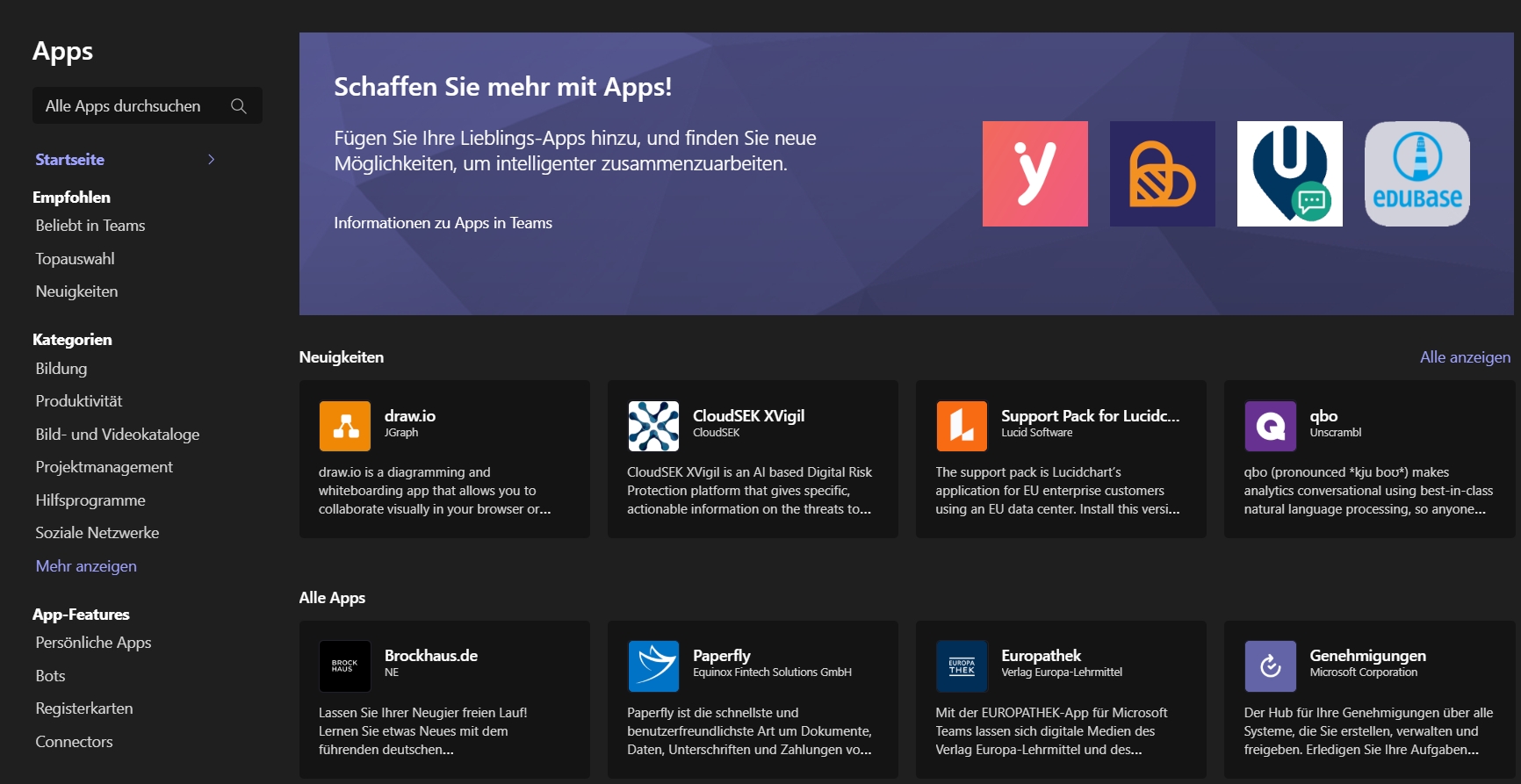Click the qbo description text
This screenshot has width=1521, height=784.
point(1368,491)
